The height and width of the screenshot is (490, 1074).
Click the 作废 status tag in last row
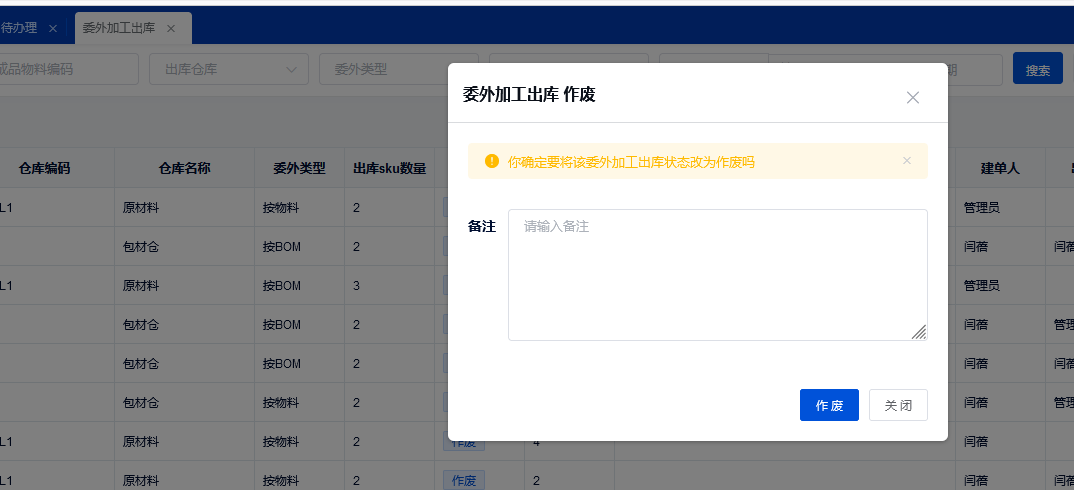(464, 480)
